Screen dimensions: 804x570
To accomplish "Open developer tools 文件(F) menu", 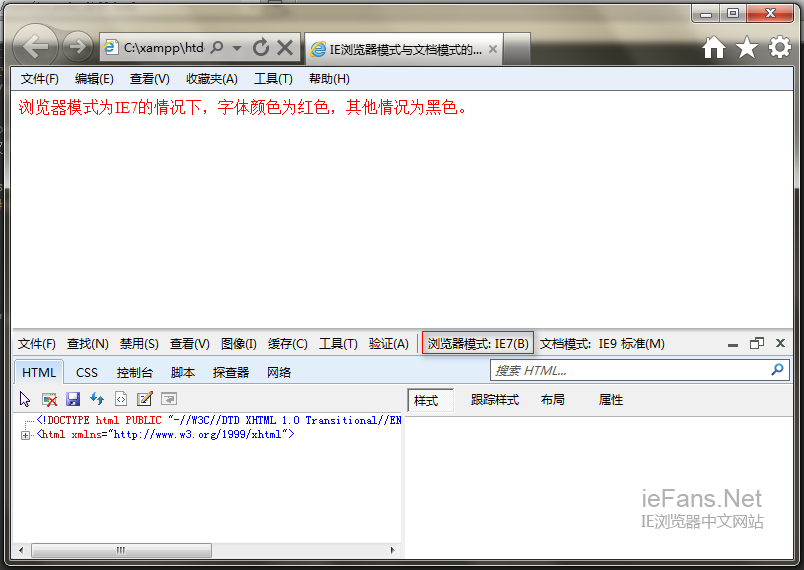I will tap(36, 343).
